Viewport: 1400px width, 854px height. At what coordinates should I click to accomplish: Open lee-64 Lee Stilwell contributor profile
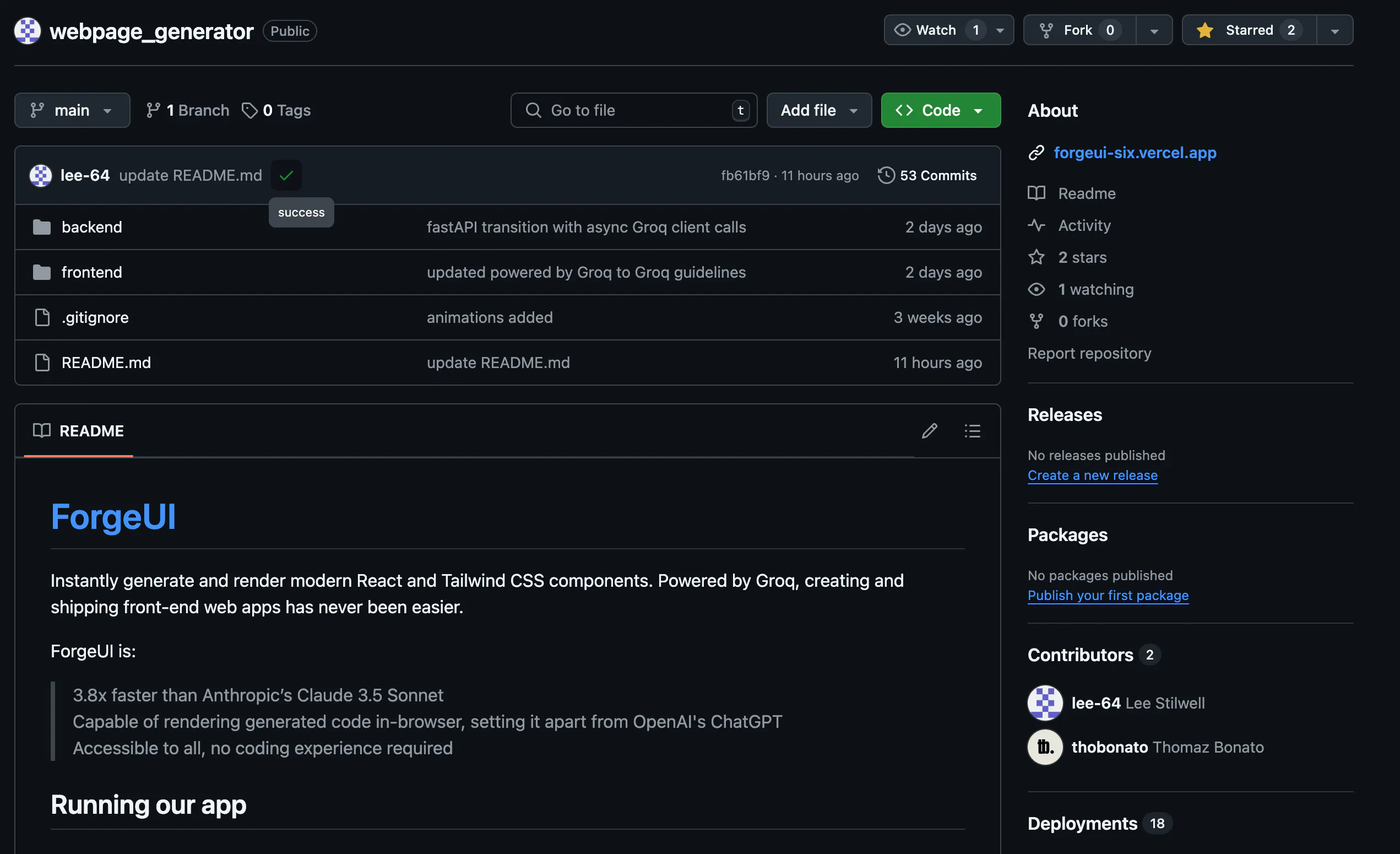click(x=1137, y=702)
